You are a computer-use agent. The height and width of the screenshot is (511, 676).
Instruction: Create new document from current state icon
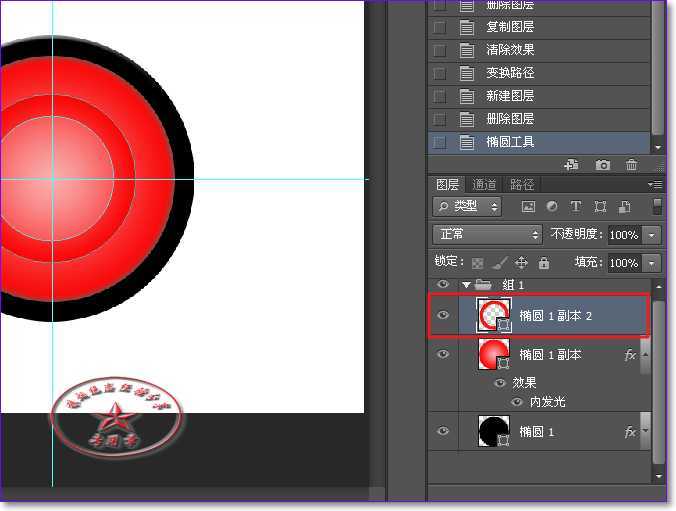click(572, 165)
